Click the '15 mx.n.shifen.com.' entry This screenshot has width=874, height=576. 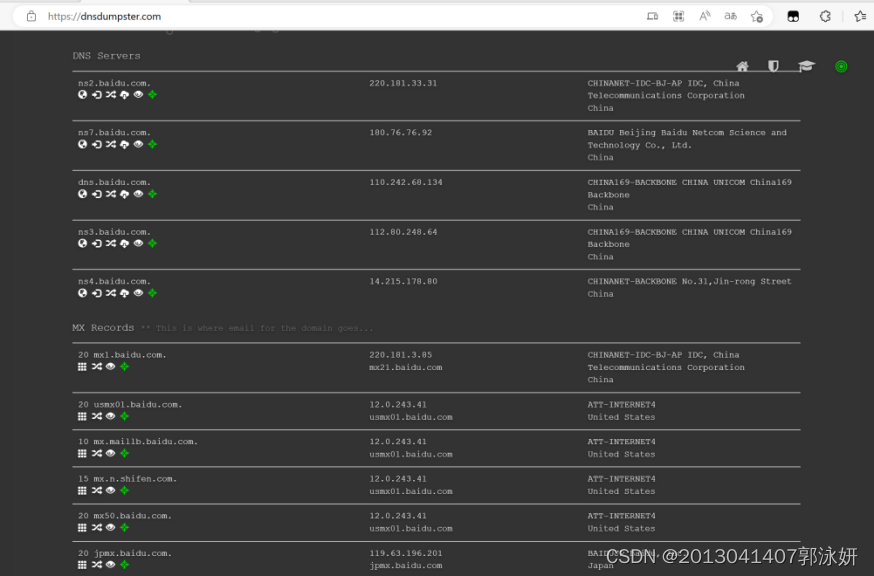pos(127,478)
